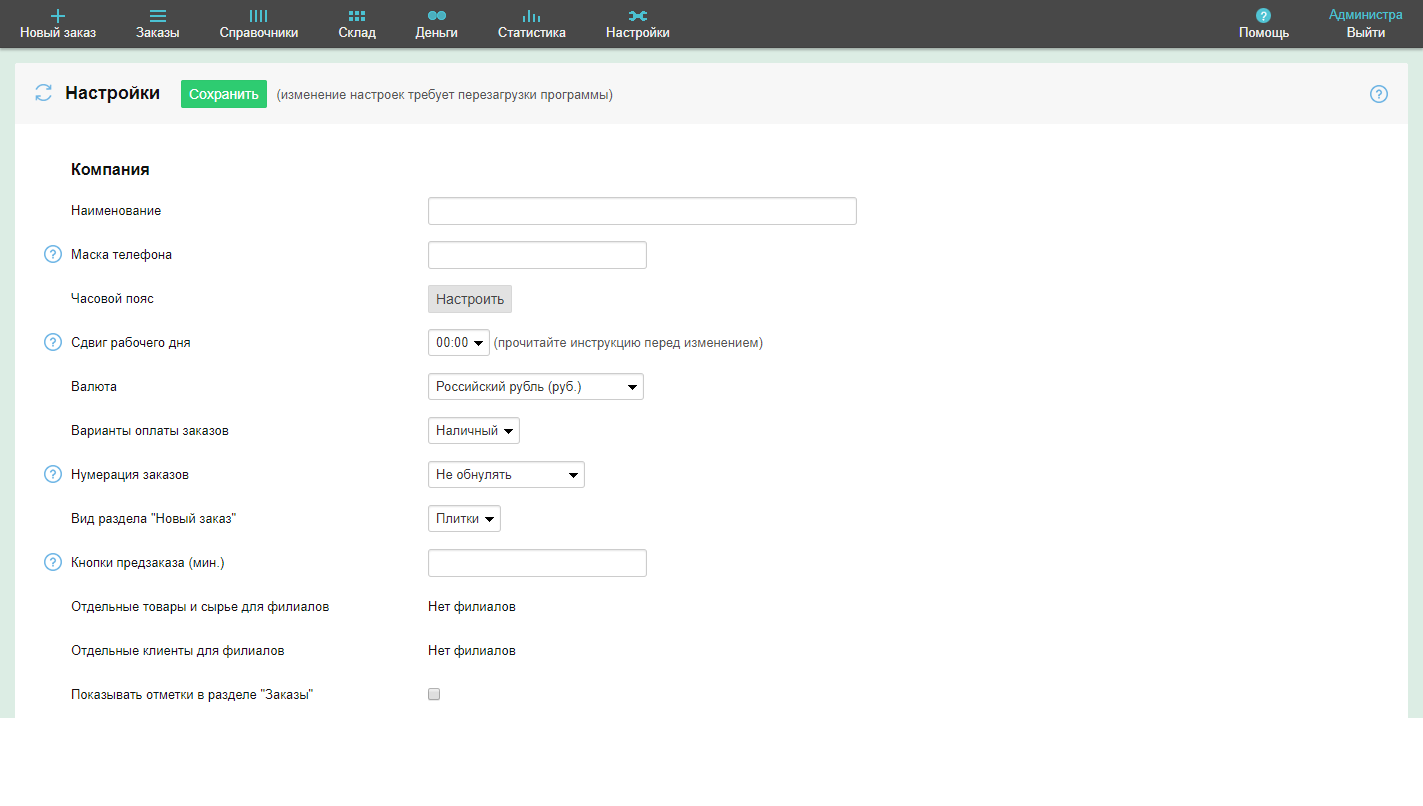Click the Настройки page heading text
The image size is (1423, 806).
point(113,93)
